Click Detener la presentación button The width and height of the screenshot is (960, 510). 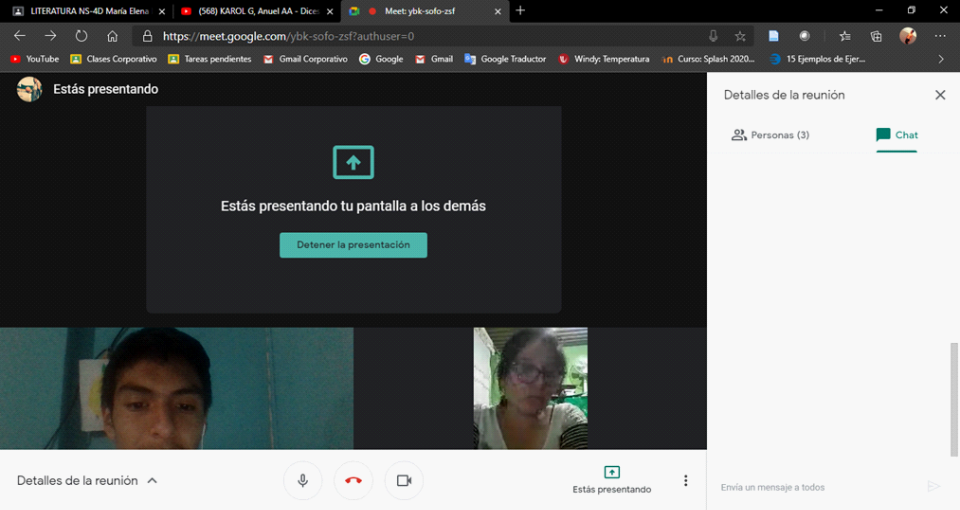[353, 245]
